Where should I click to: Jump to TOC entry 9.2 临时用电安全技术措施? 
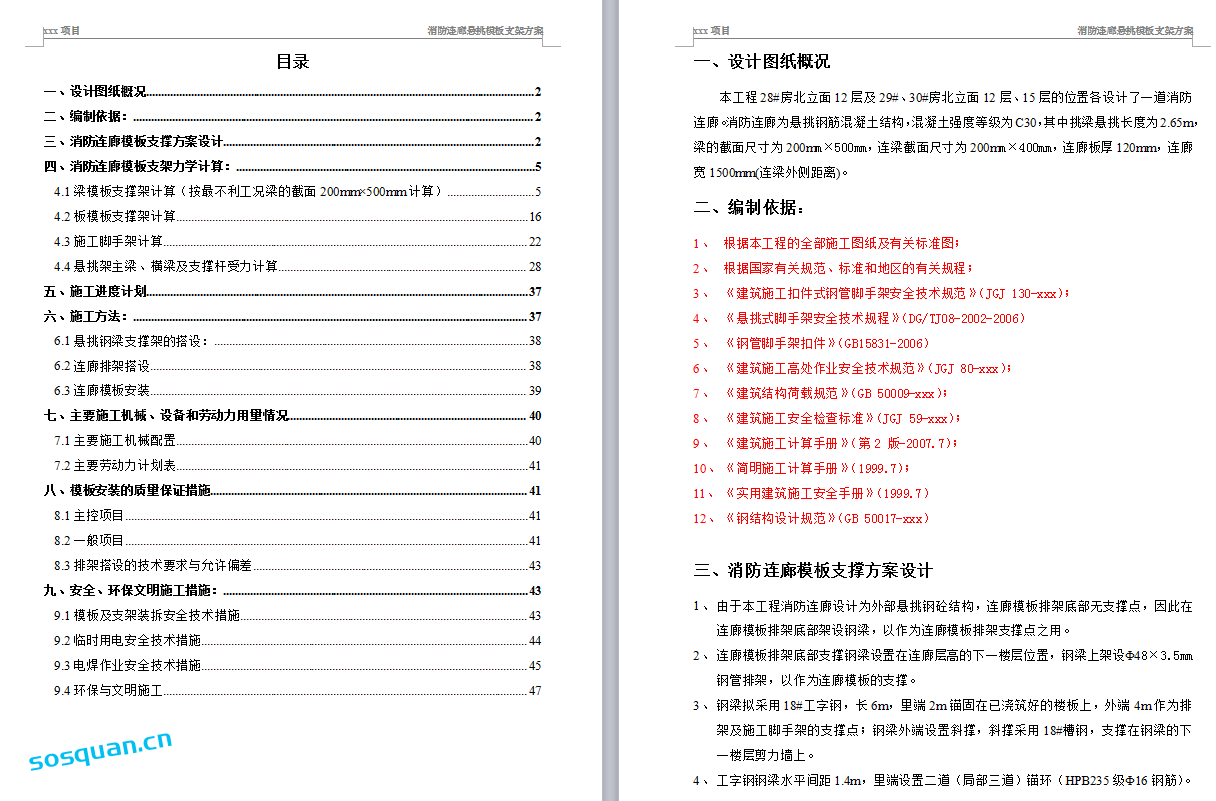128,640
